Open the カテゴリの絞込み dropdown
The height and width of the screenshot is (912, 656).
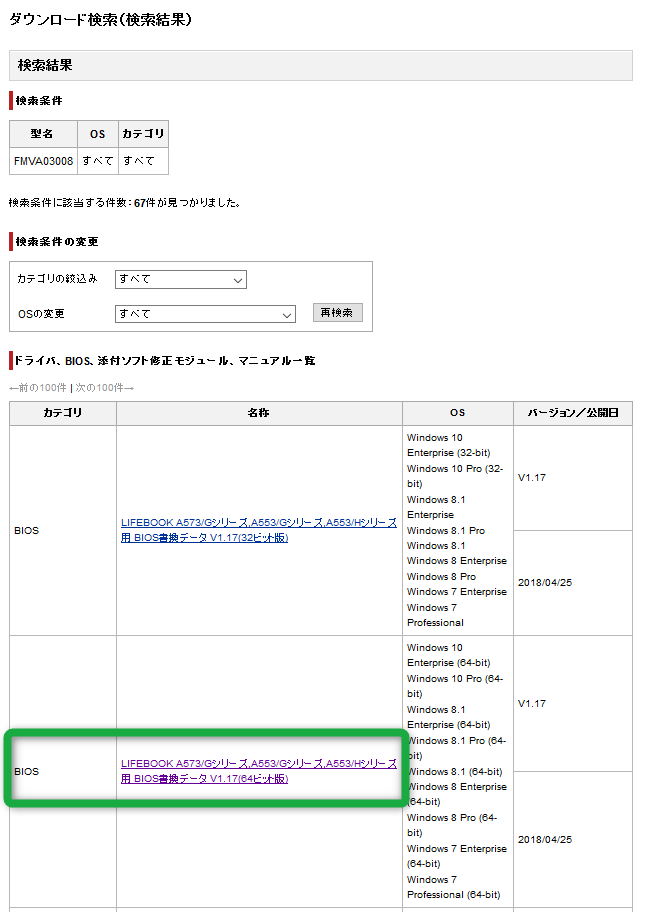tap(181, 279)
